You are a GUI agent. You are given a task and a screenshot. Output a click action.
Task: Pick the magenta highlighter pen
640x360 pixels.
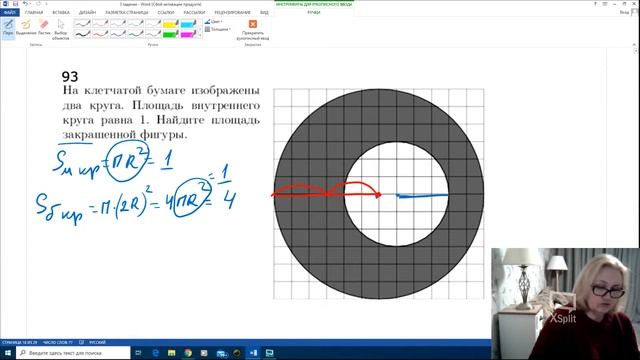coord(188,34)
